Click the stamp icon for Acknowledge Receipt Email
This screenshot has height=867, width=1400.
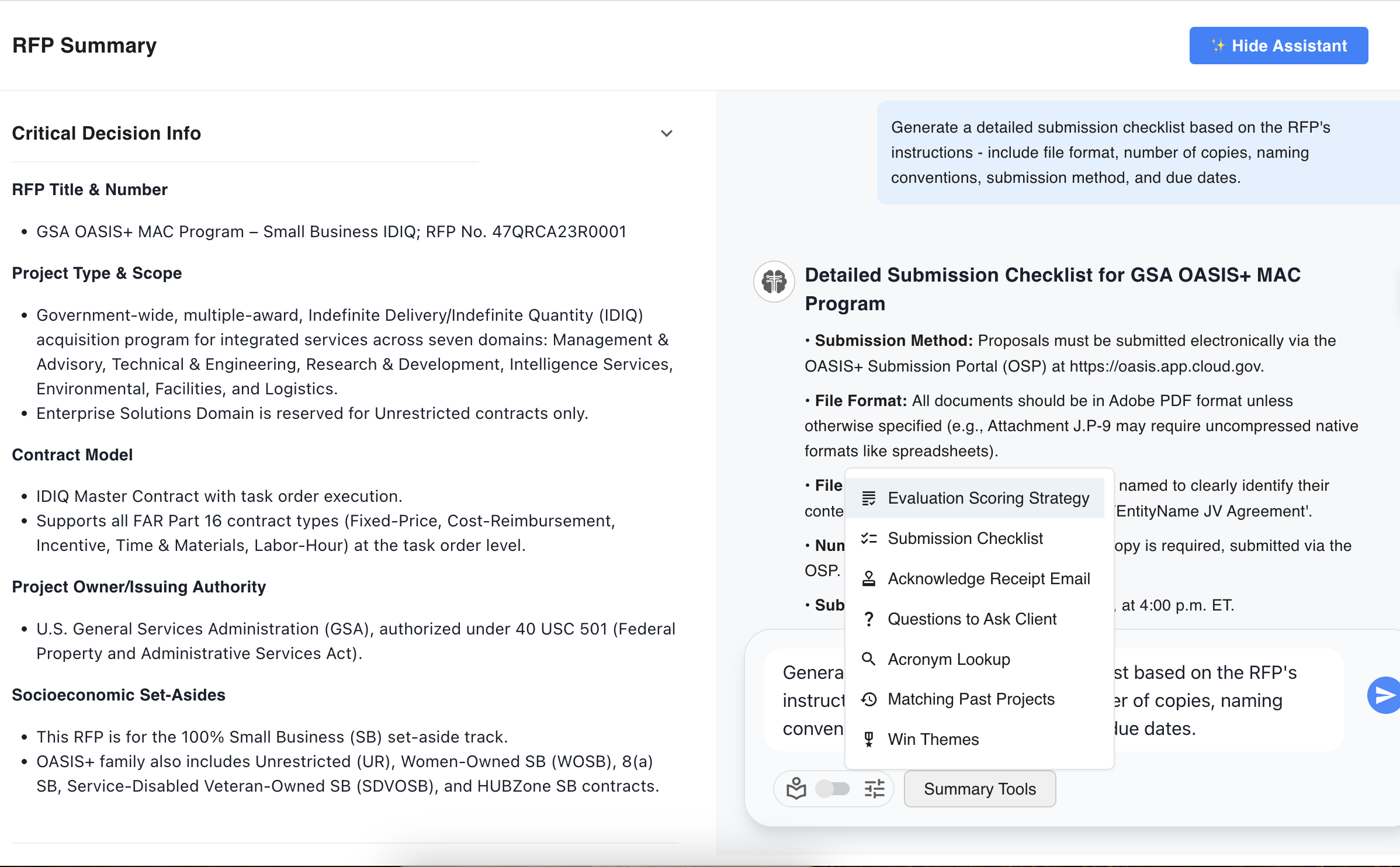868,578
